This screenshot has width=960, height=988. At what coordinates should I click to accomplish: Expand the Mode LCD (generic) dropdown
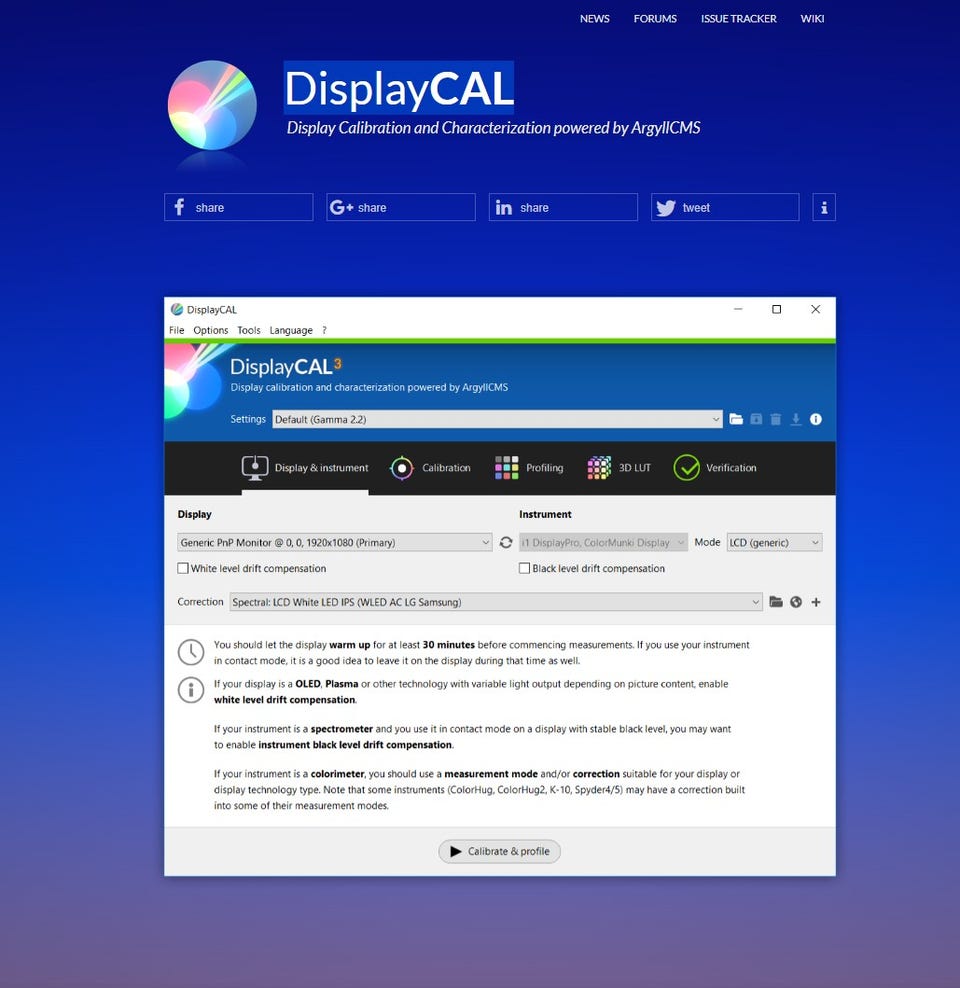click(774, 543)
